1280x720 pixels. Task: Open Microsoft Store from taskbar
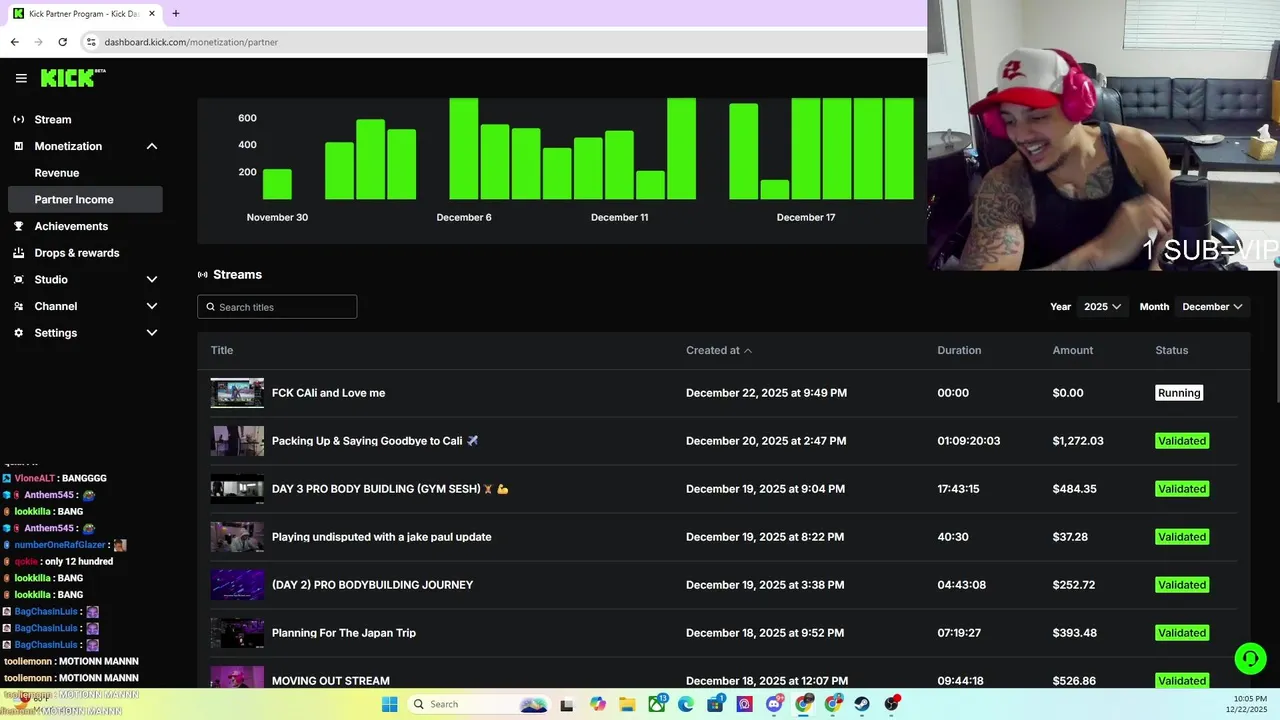point(715,704)
